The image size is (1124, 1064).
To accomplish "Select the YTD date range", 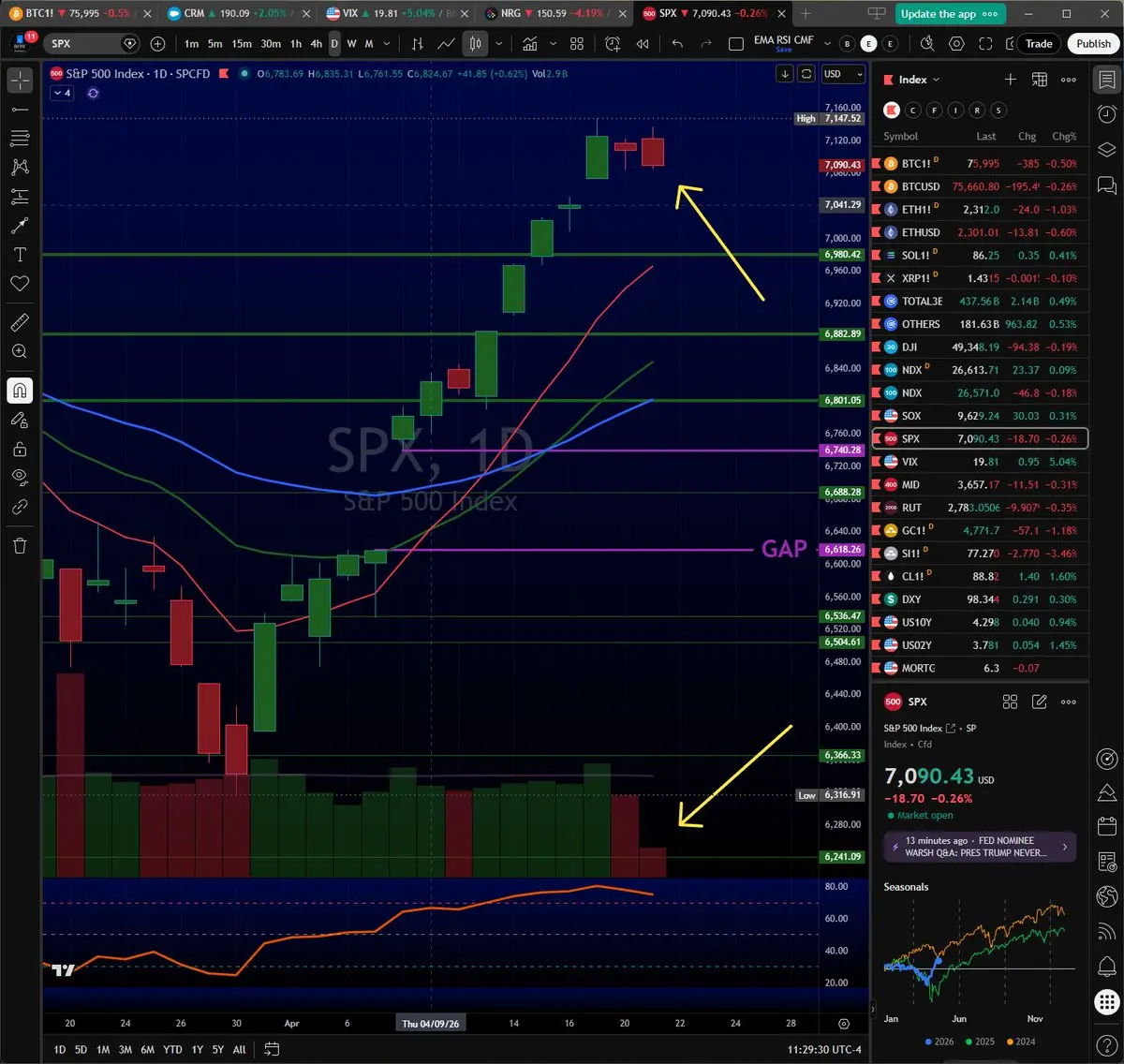I will click(172, 1049).
